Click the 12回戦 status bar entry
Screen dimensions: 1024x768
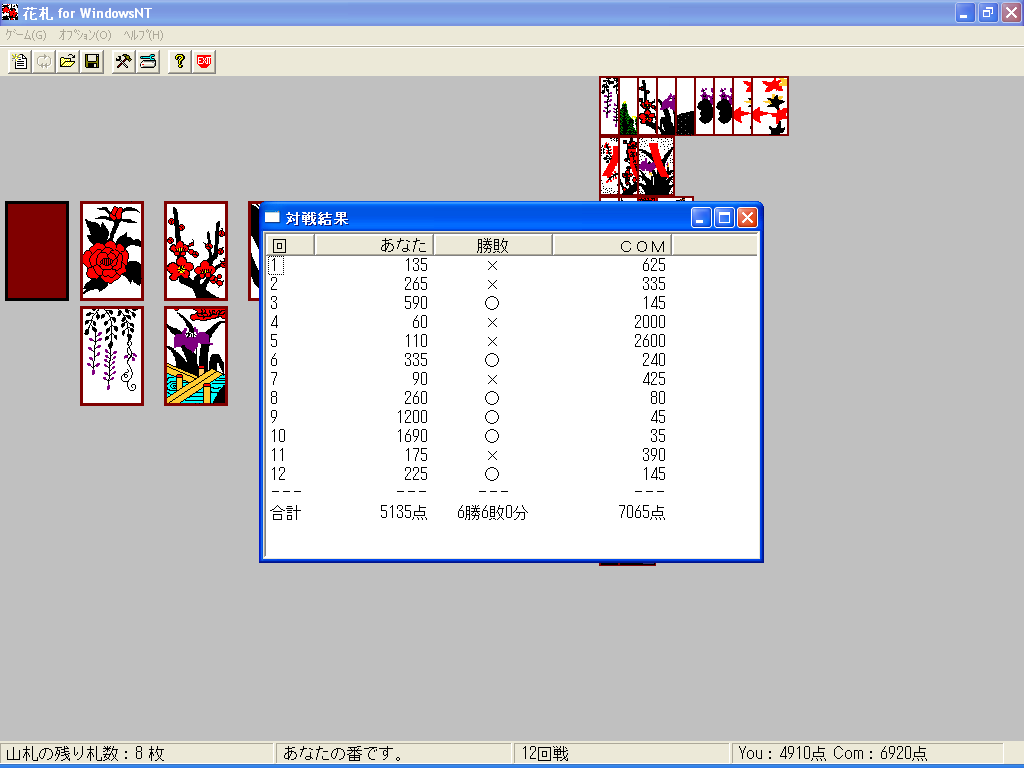pos(621,753)
